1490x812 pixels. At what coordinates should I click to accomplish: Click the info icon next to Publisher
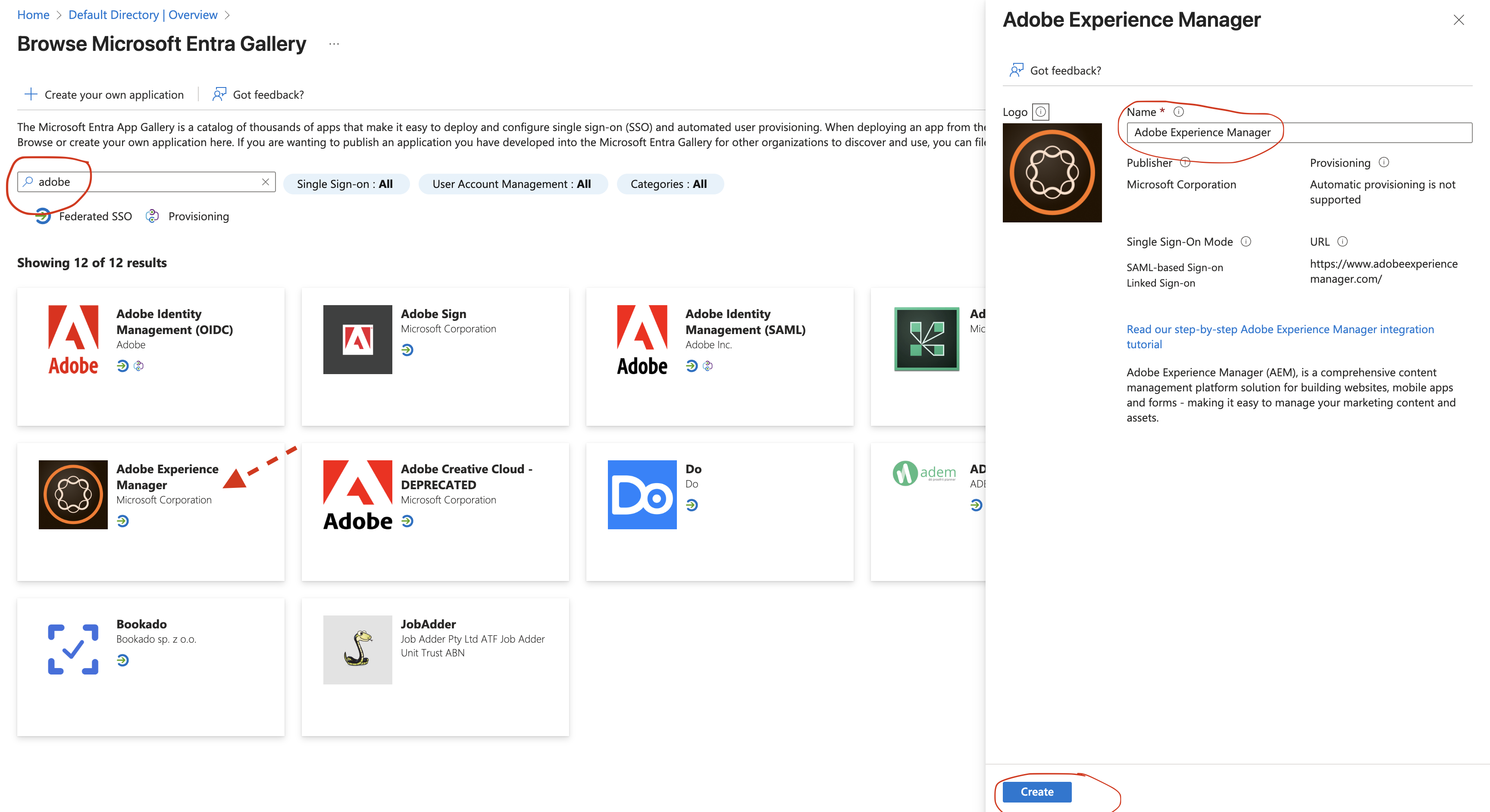[1185, 162]
